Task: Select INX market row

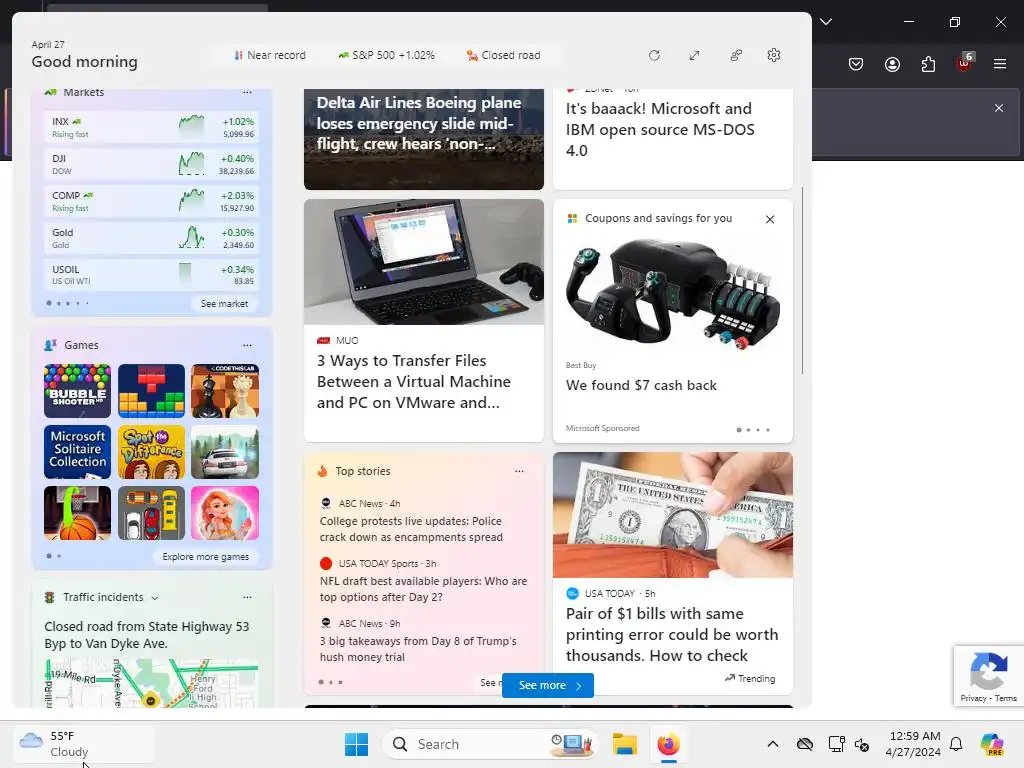Action: 152,127
